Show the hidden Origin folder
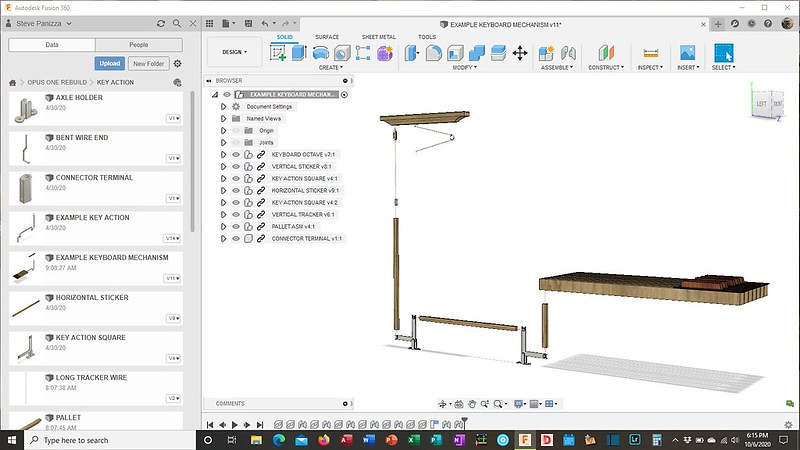 [x=236, y=131]
